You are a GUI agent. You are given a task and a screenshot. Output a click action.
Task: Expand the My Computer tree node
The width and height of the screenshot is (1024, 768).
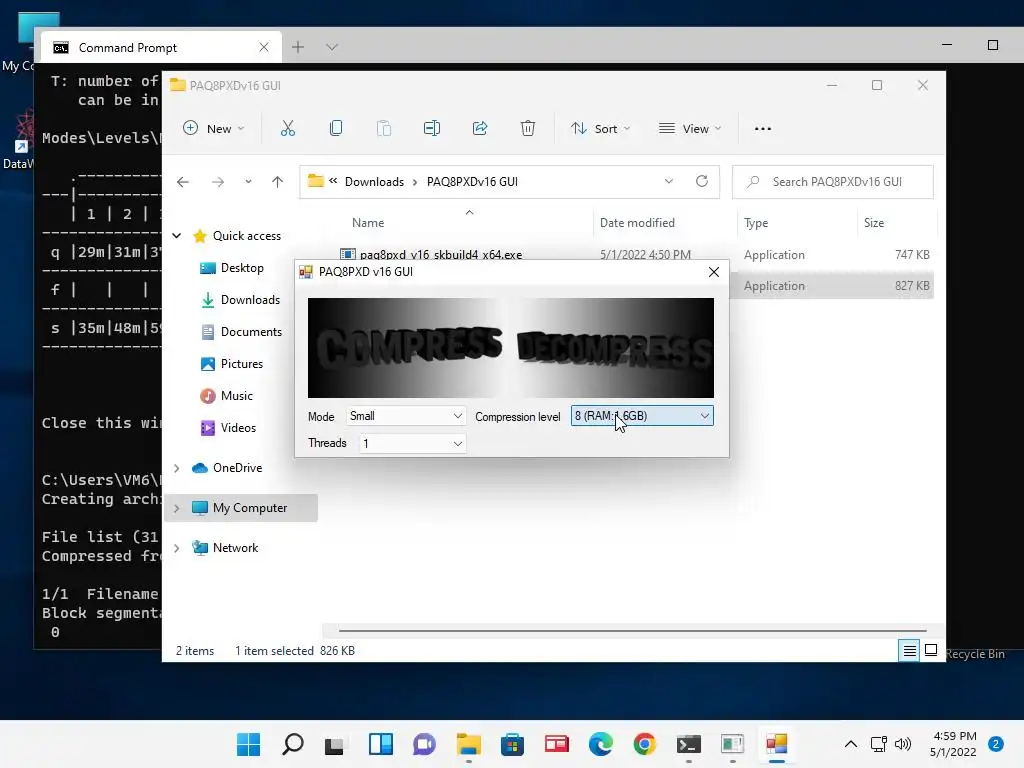176,508
